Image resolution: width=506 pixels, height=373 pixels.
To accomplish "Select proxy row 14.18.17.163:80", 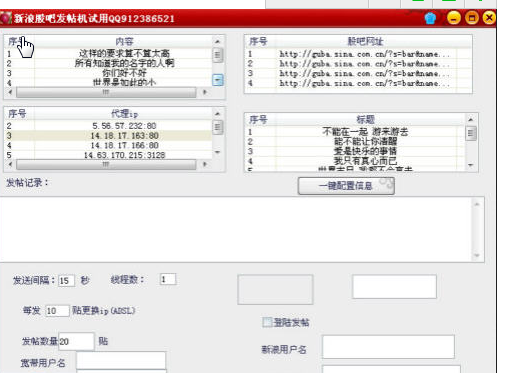I will [108, 135].
